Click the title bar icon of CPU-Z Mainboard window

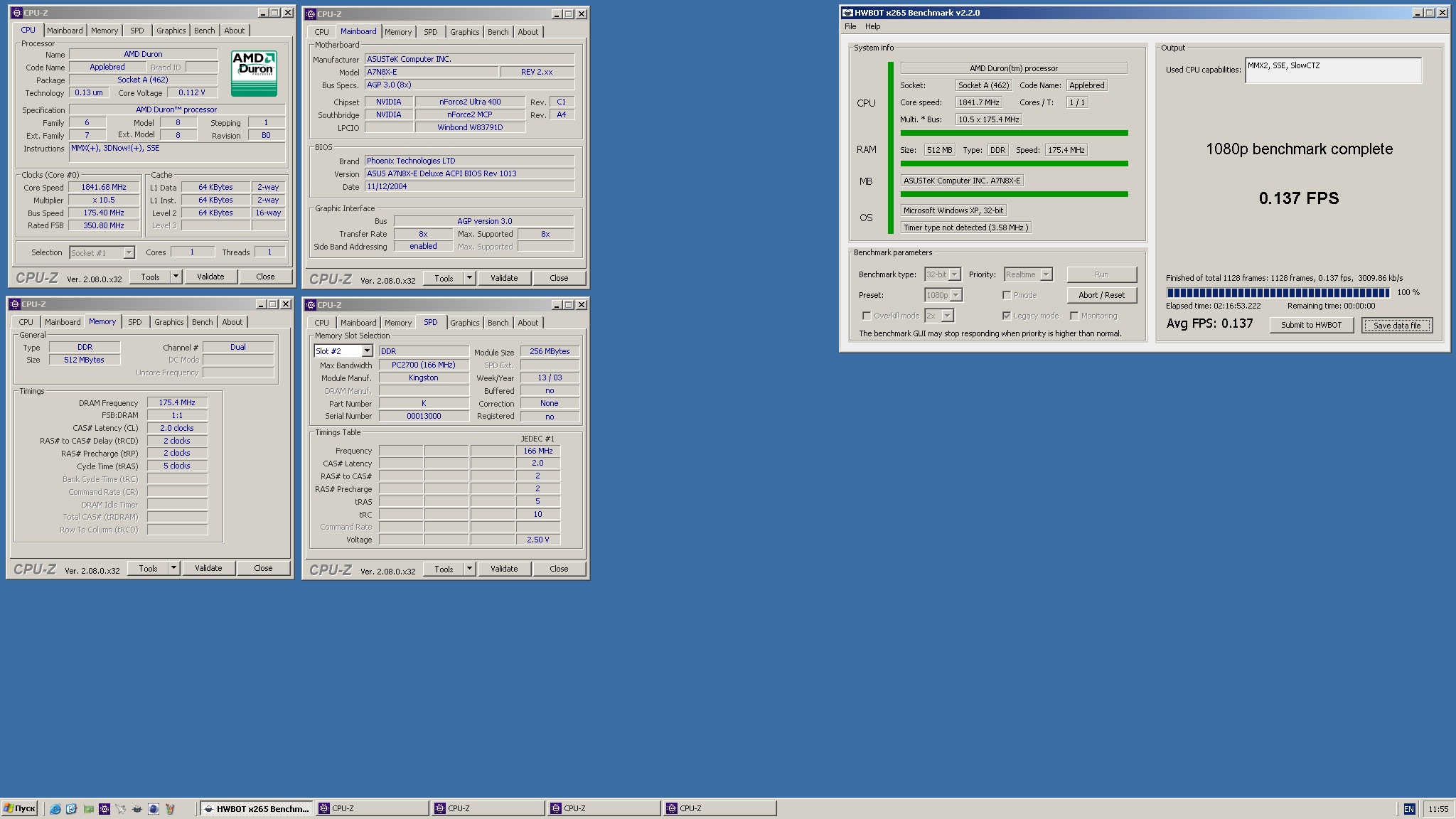(311, 14)
